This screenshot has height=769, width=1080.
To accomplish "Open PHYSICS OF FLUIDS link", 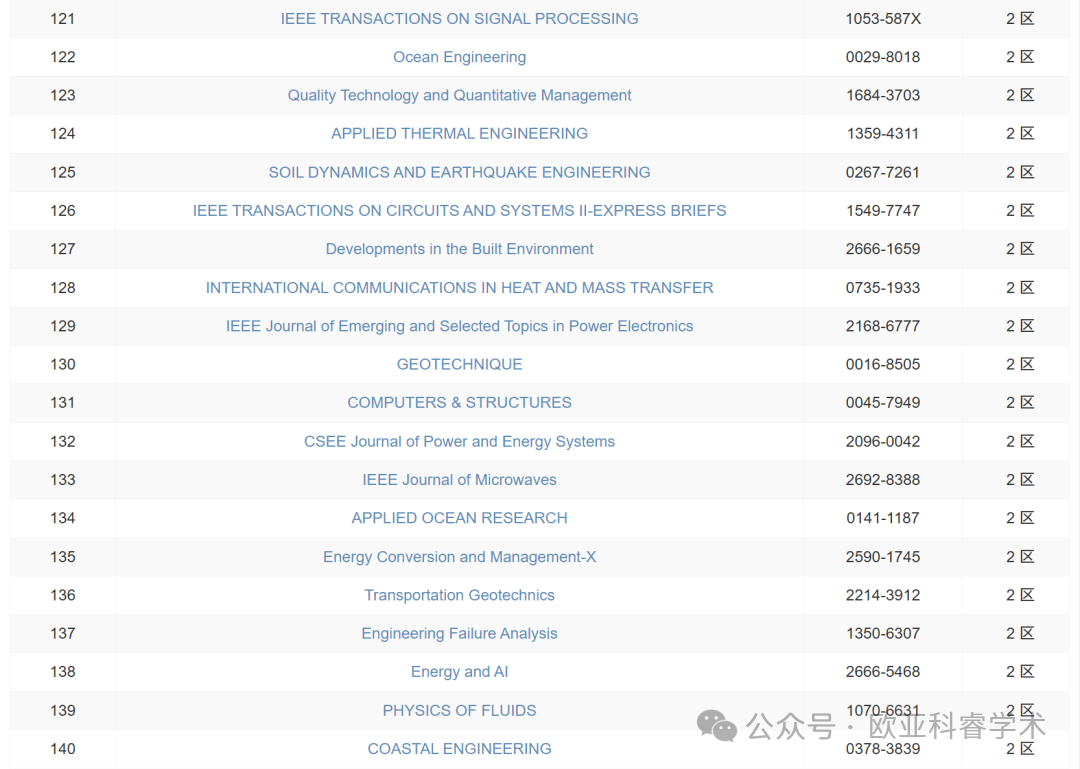I will click(x=459, y=710).
